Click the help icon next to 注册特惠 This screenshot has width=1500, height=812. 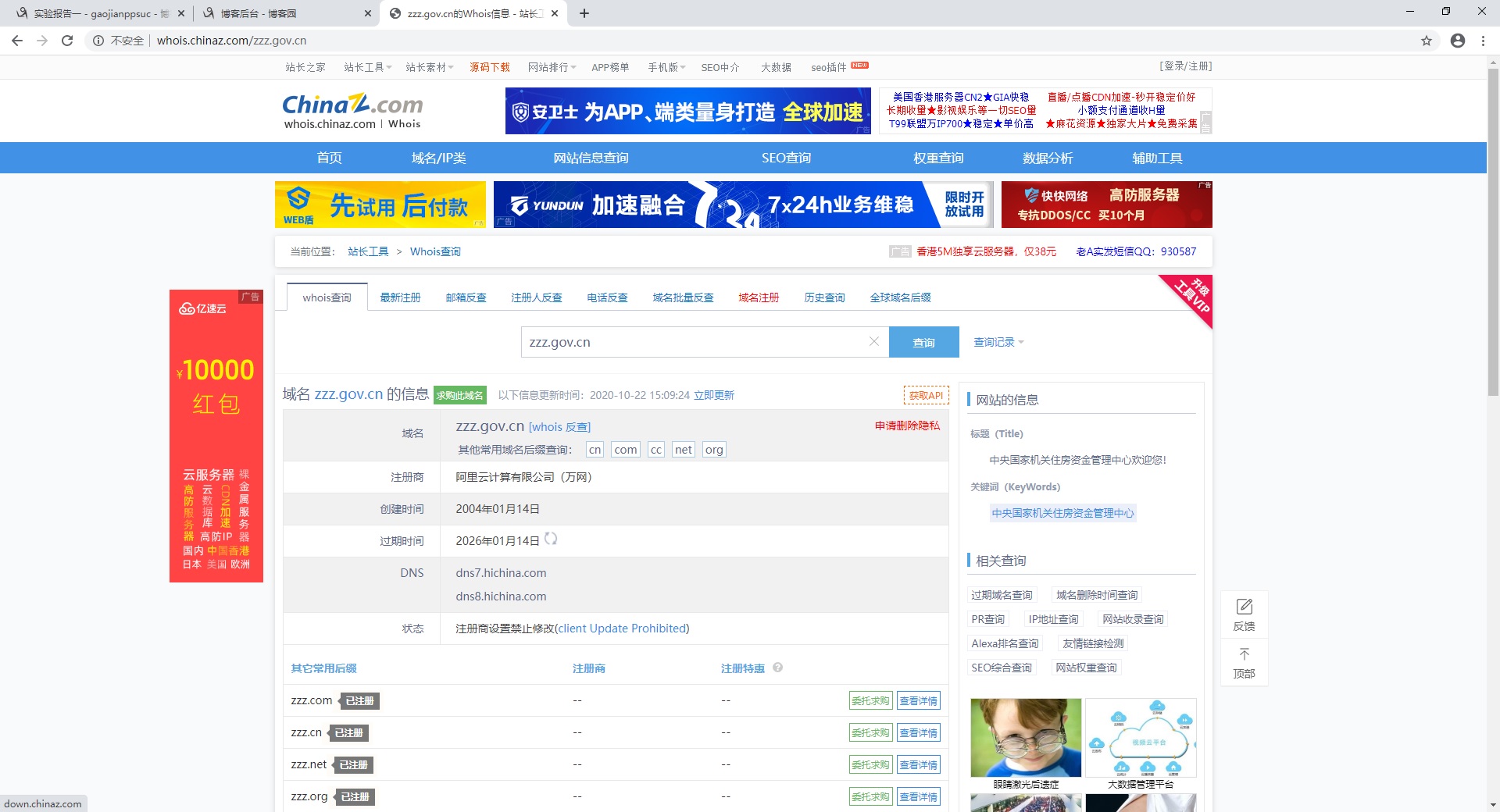coord(778,668)
